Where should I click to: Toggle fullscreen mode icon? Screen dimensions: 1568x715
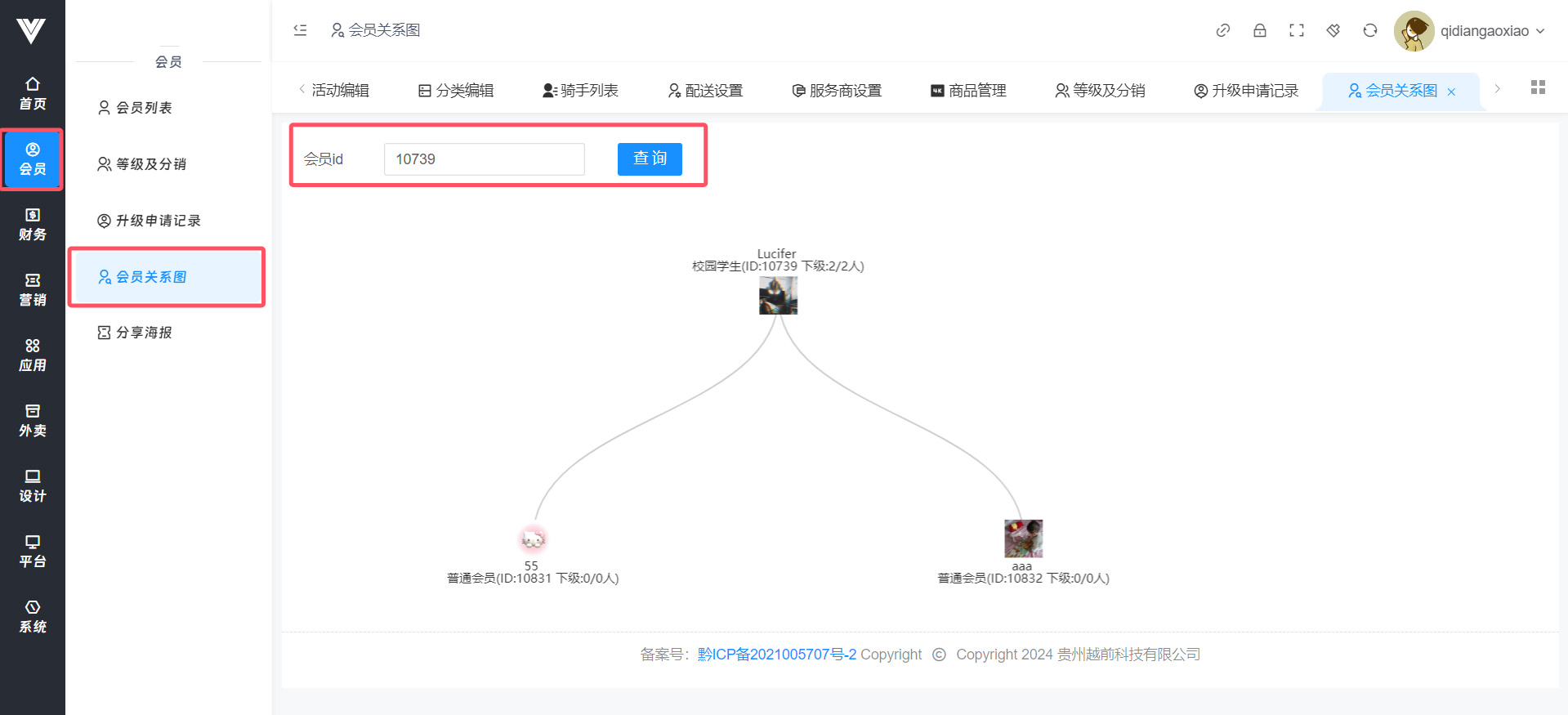[1296, 30]
